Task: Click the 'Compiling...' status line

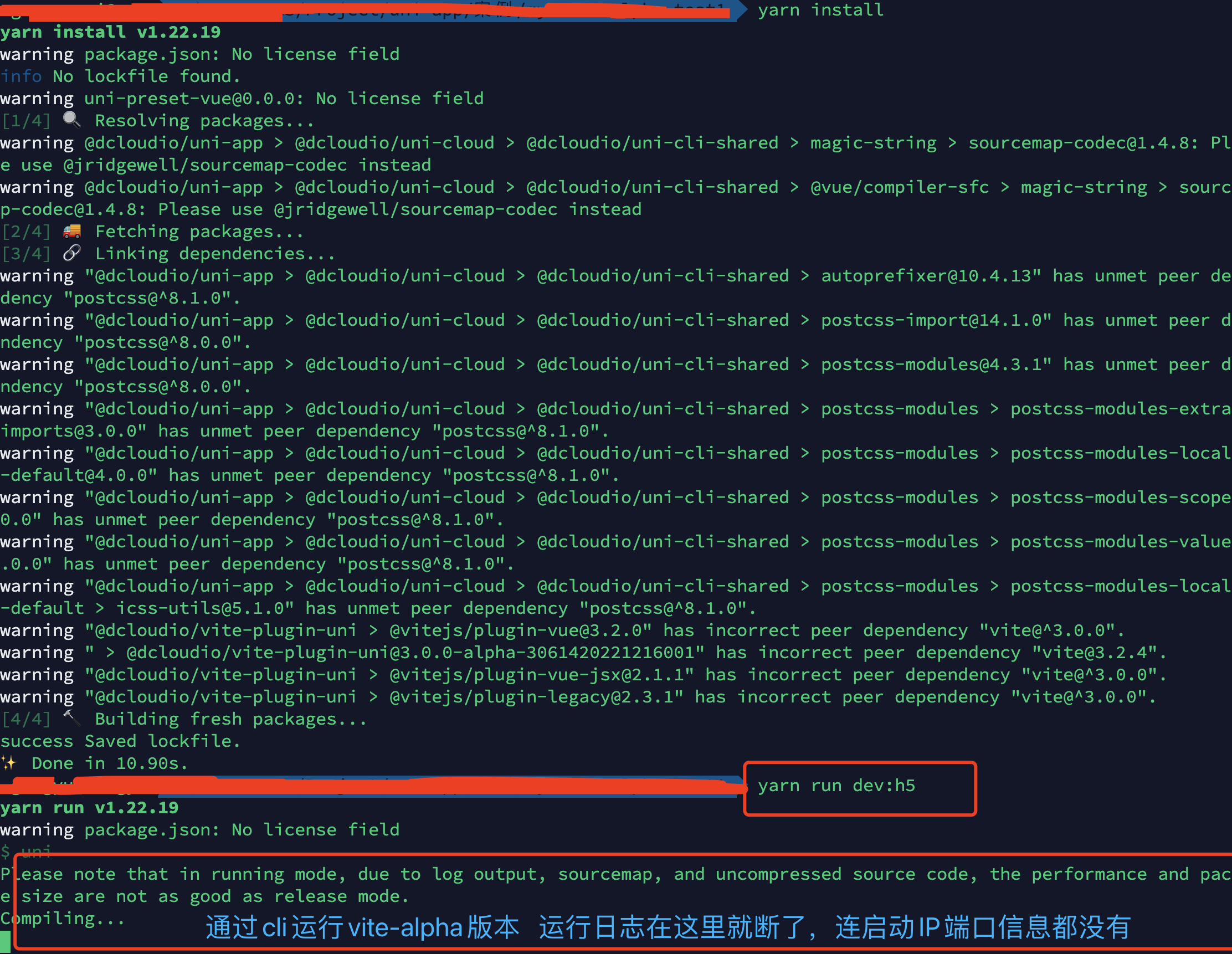Action: pos(62,919)
